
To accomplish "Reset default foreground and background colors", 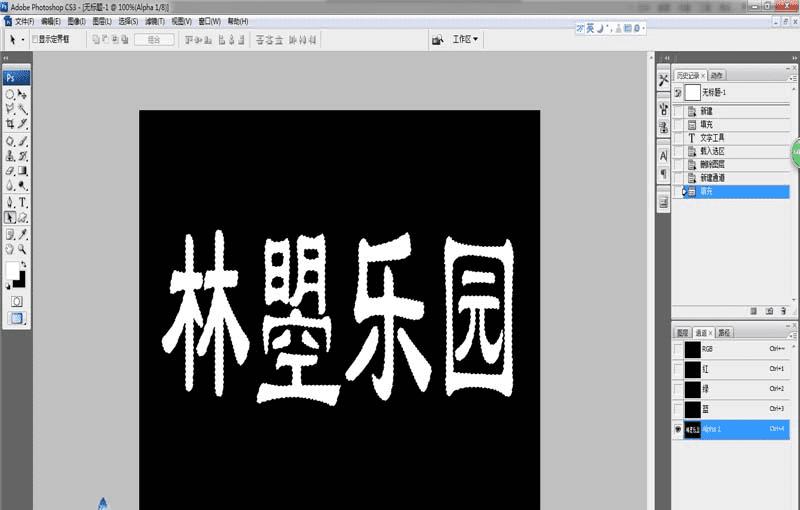I will pyautogui.click(x=8, y=287).
